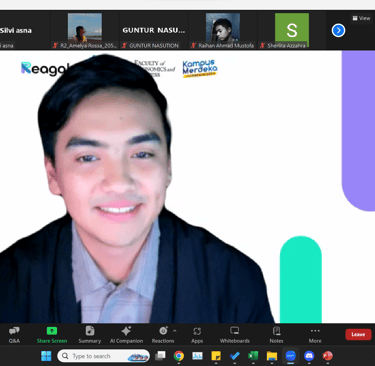375x366 pixels.
Task: Click the Kampus Merdeka logo
Action: (200, 69)
